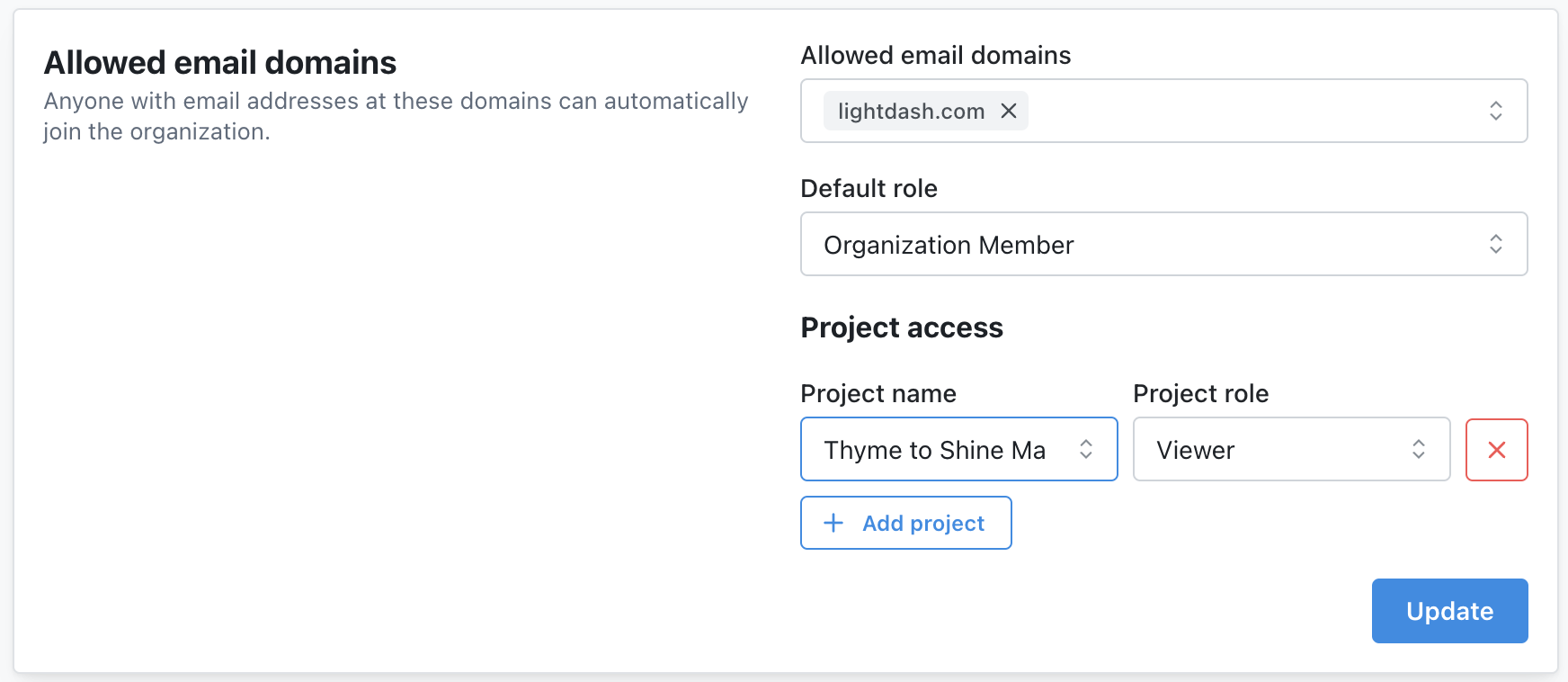Click the Default role field label
The width and height of the screenshot is (1568, 682).
(869, 188)
